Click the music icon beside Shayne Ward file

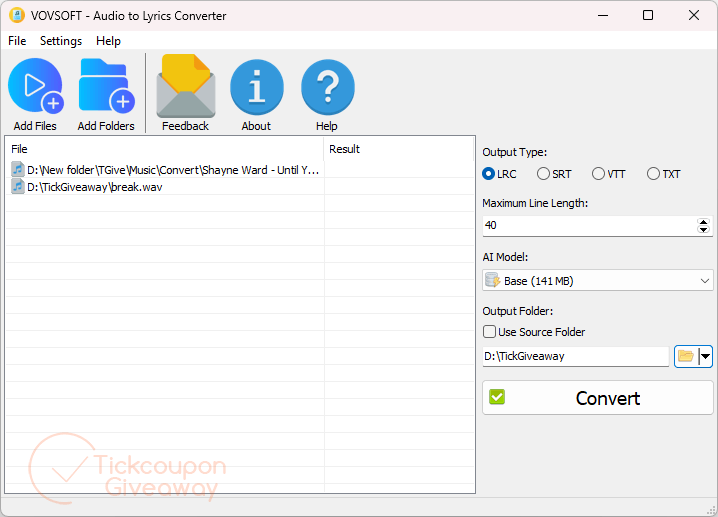coord(18,169)
